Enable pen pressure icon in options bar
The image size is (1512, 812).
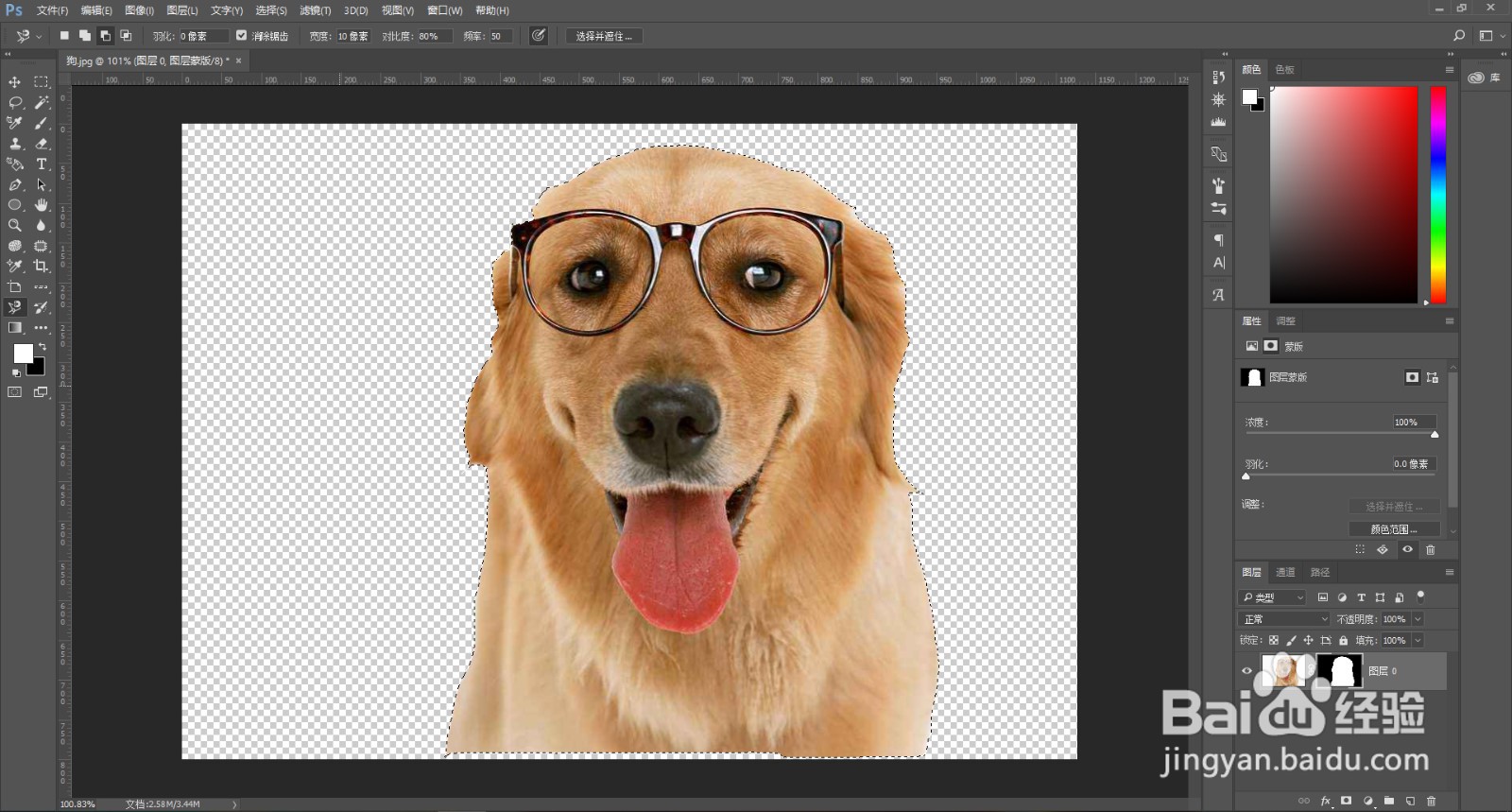click(539, 36)
